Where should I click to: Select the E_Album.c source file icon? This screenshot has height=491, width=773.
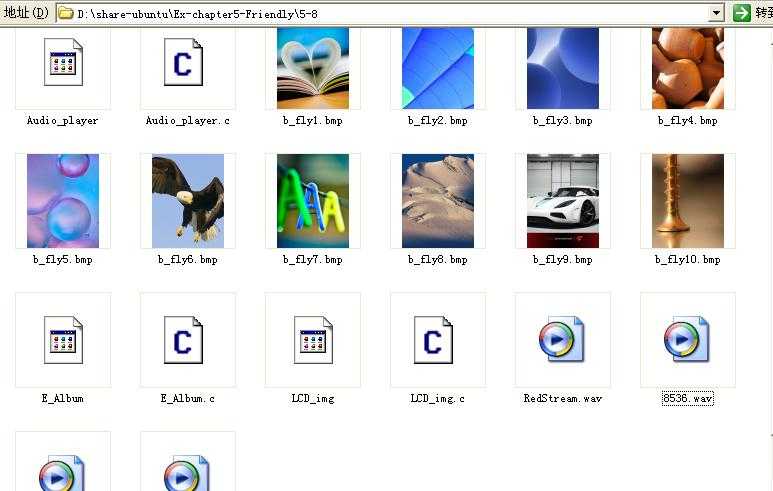183,340
